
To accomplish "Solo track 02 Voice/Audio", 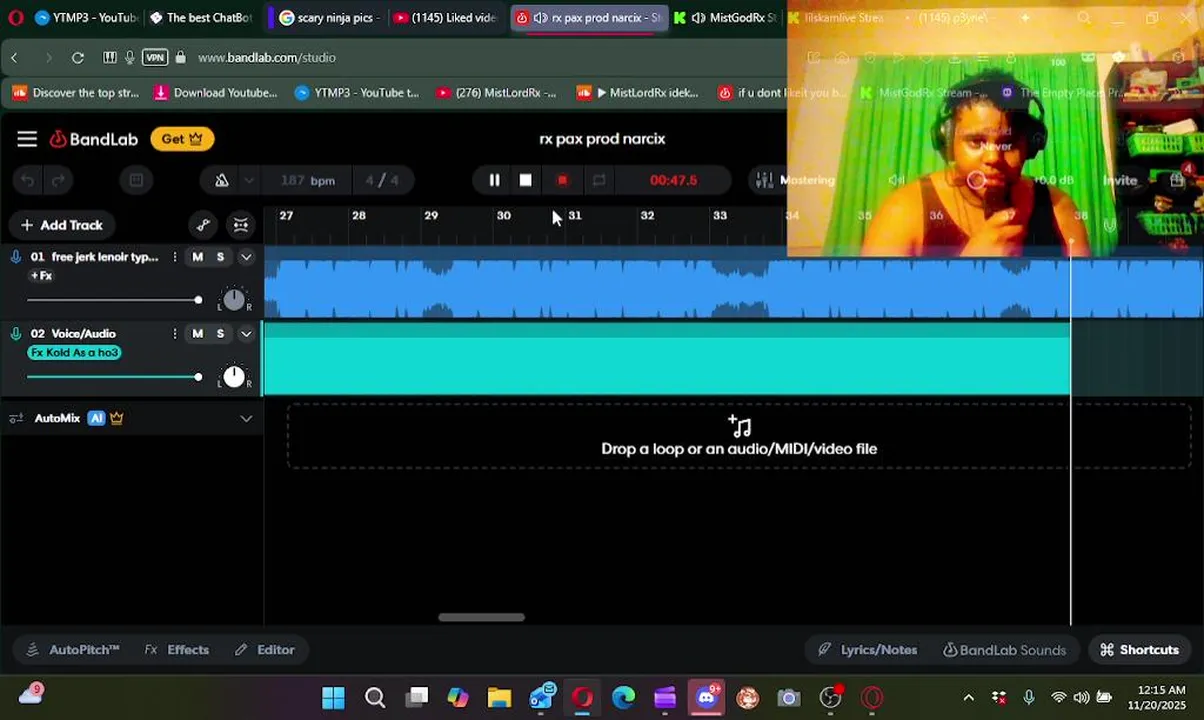I will pos(221,334).
